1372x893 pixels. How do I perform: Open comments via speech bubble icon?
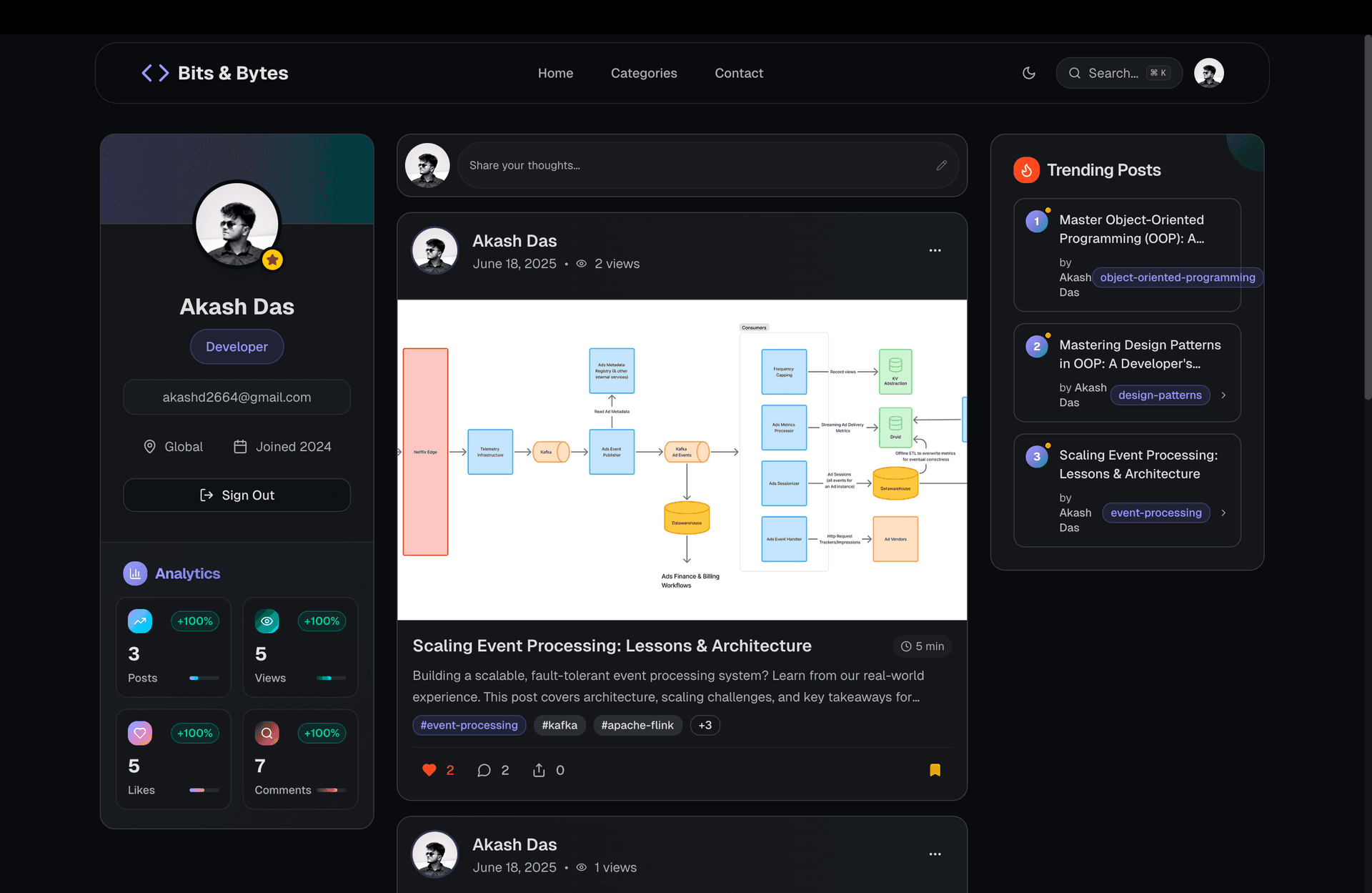pos(484,770)
